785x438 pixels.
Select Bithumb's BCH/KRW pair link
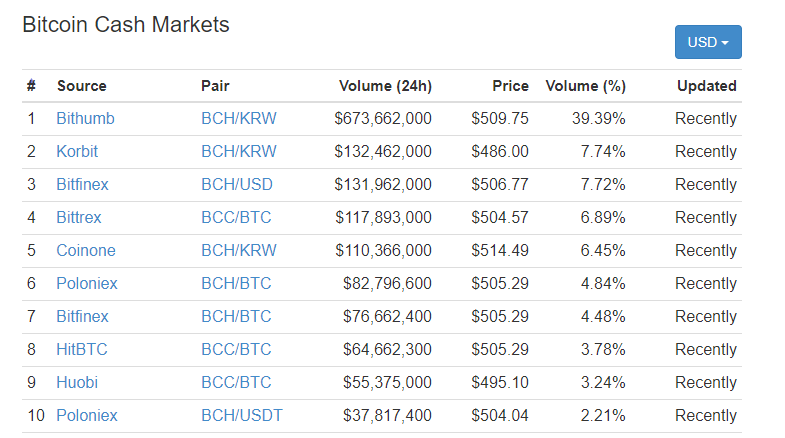click(238, 119)
